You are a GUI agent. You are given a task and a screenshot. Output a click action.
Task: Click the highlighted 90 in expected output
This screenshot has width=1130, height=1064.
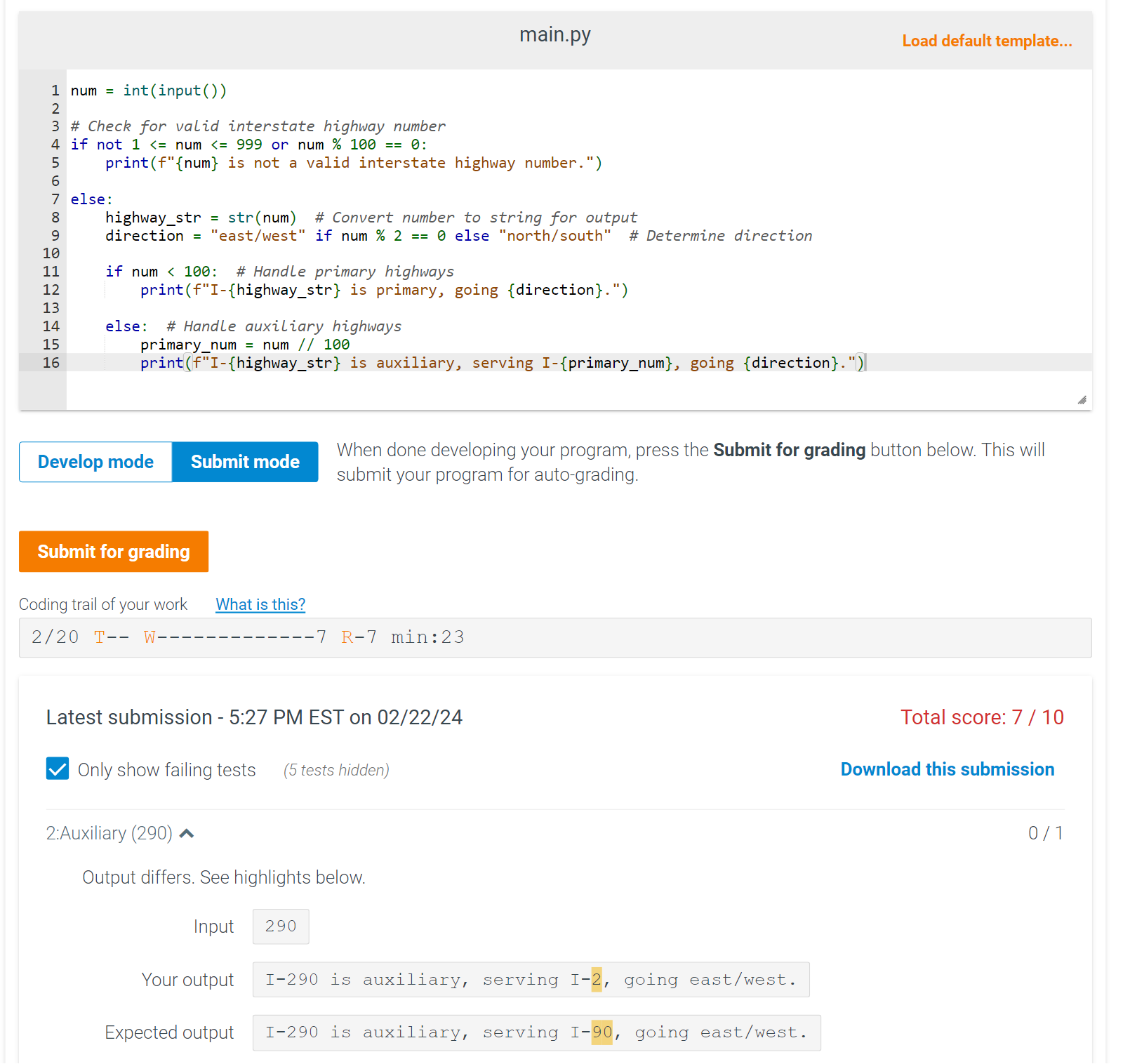pyautogui.click(x=602, y=1032)
